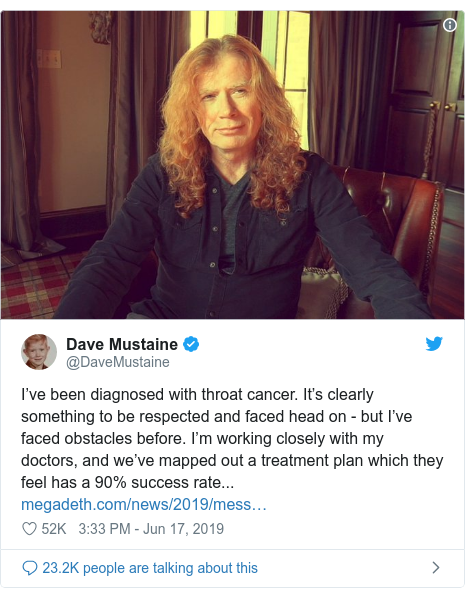
Task: Click the 3:33 PM time text
Action: 104,529
